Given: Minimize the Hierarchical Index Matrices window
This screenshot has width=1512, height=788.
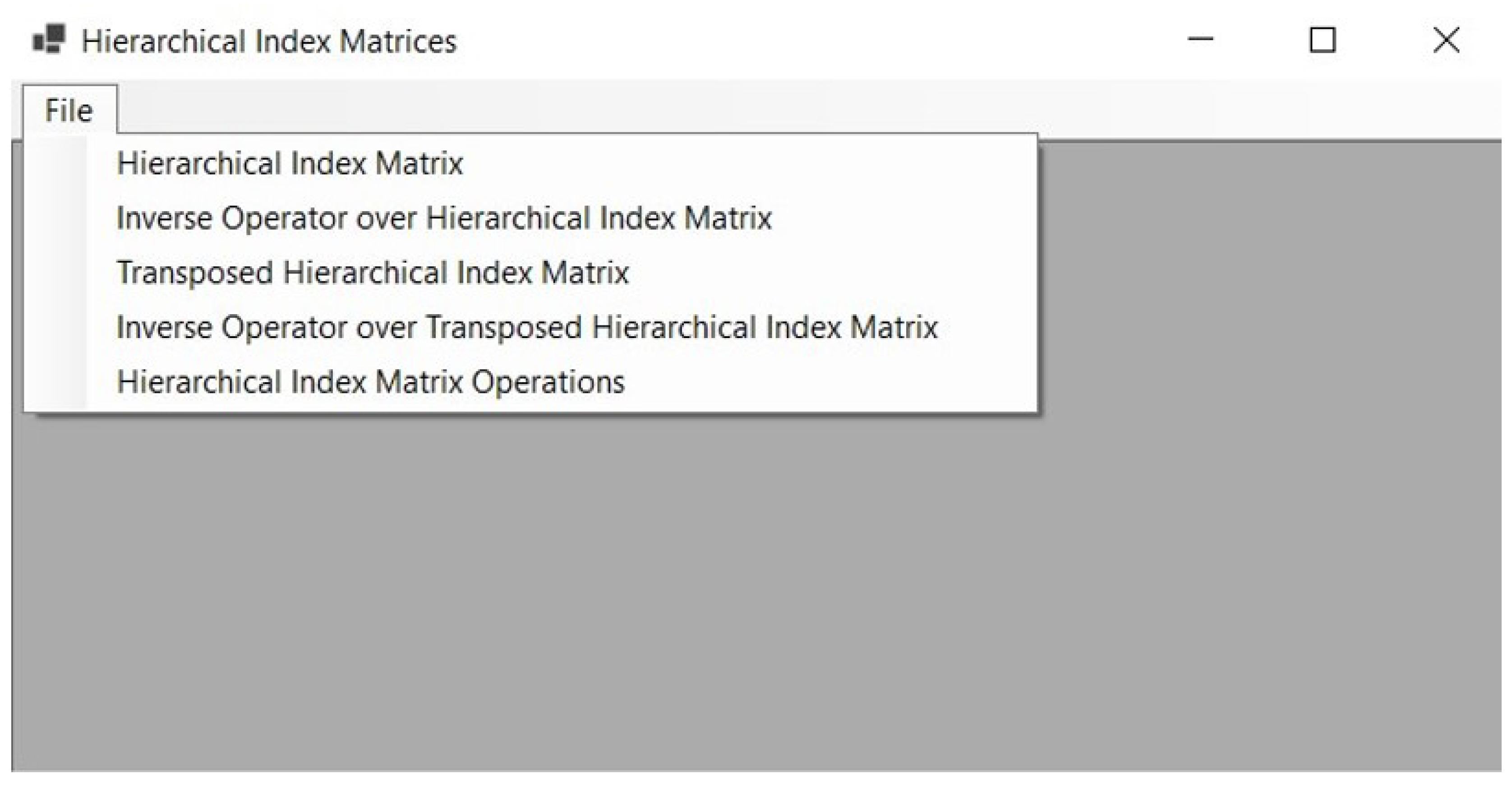Looking at the screenshot, I should point(1200,40).
